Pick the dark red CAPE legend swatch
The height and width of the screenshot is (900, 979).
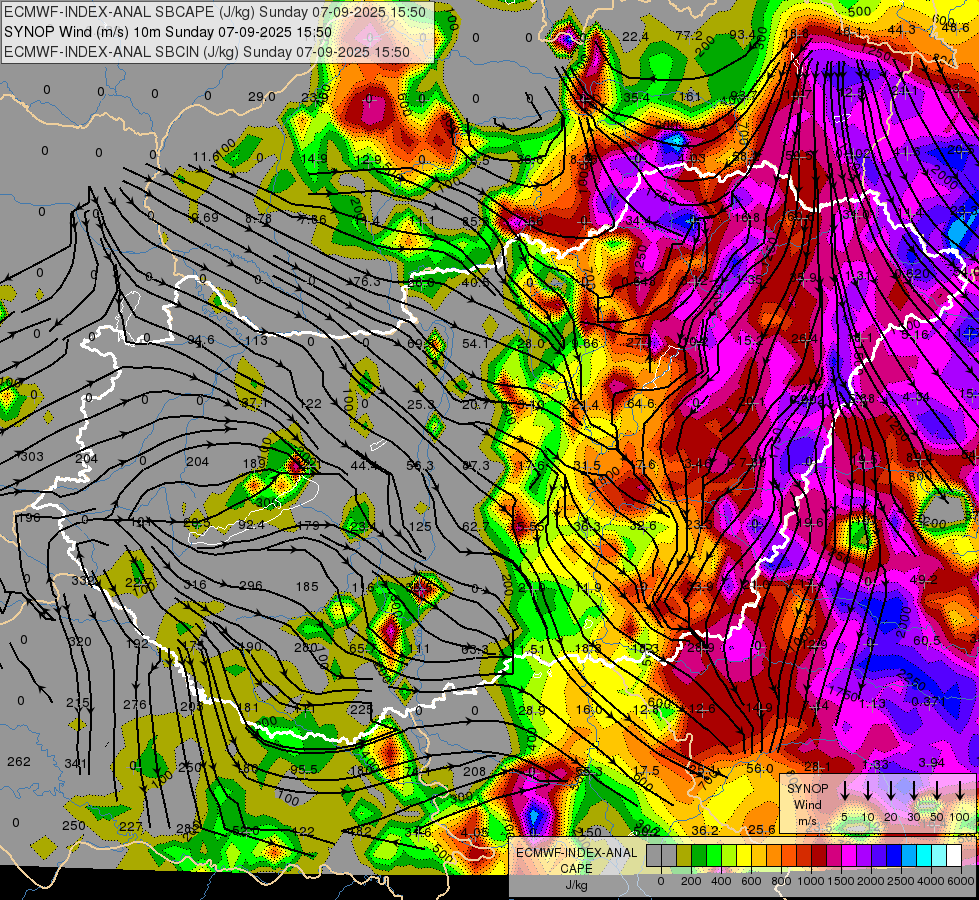click(819, 856)
